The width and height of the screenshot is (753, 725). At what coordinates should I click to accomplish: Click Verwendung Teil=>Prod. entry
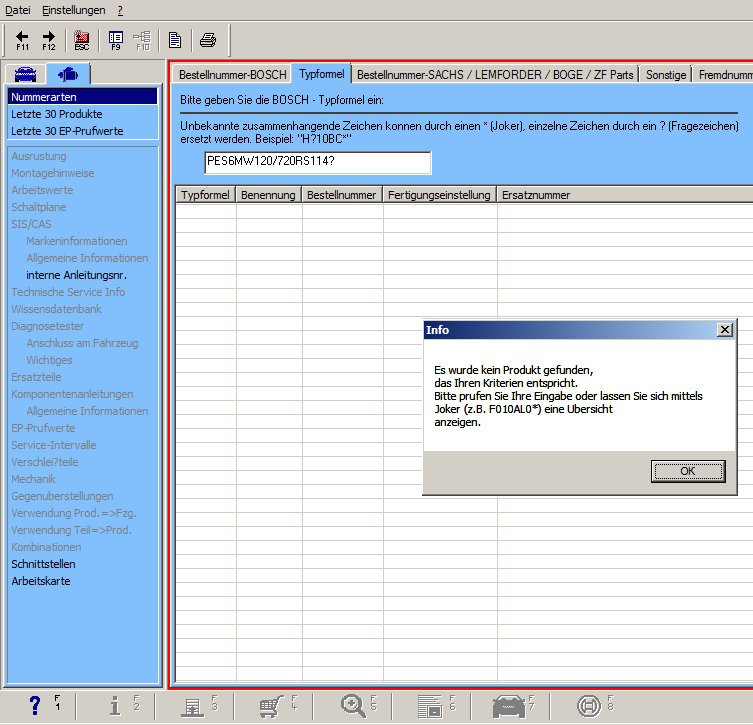point(72,530)
